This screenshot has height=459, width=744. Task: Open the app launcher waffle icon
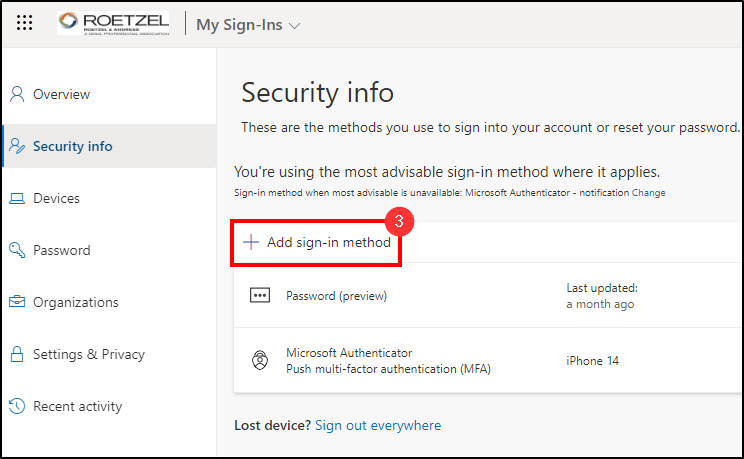(25, 25)
